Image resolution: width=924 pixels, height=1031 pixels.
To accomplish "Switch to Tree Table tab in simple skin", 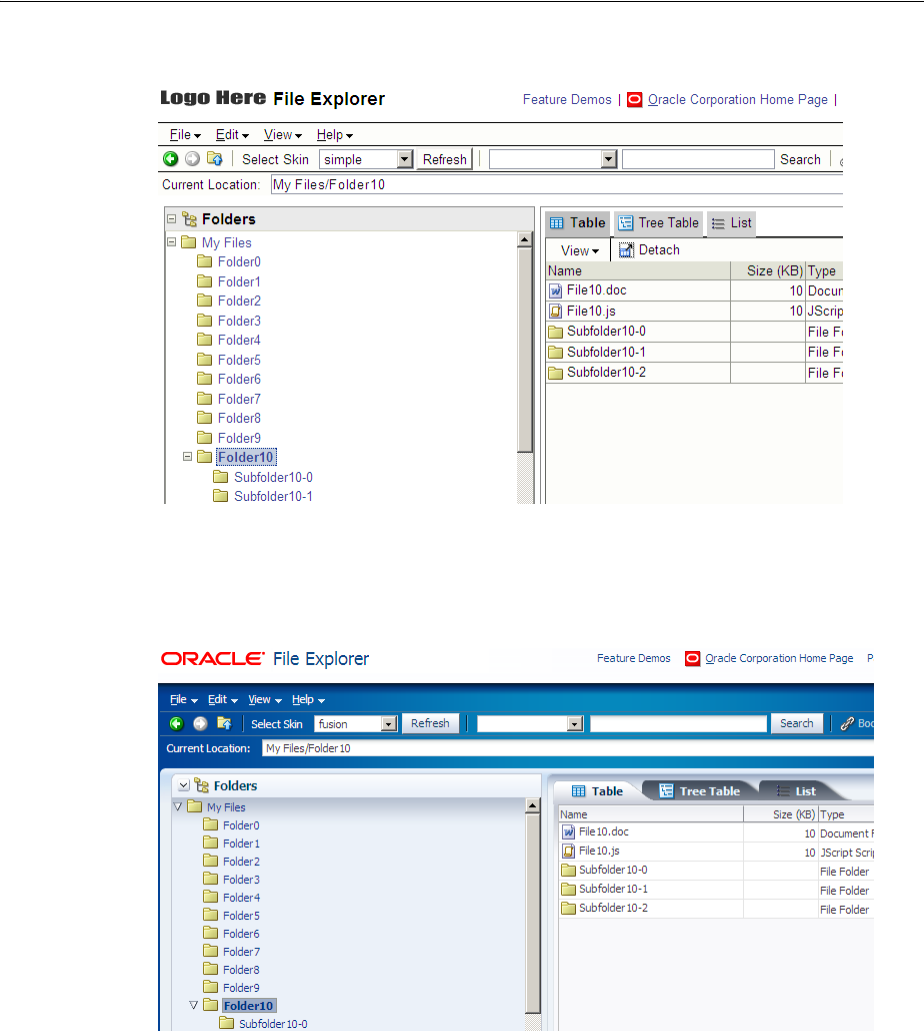I will (x=659, y=223).
